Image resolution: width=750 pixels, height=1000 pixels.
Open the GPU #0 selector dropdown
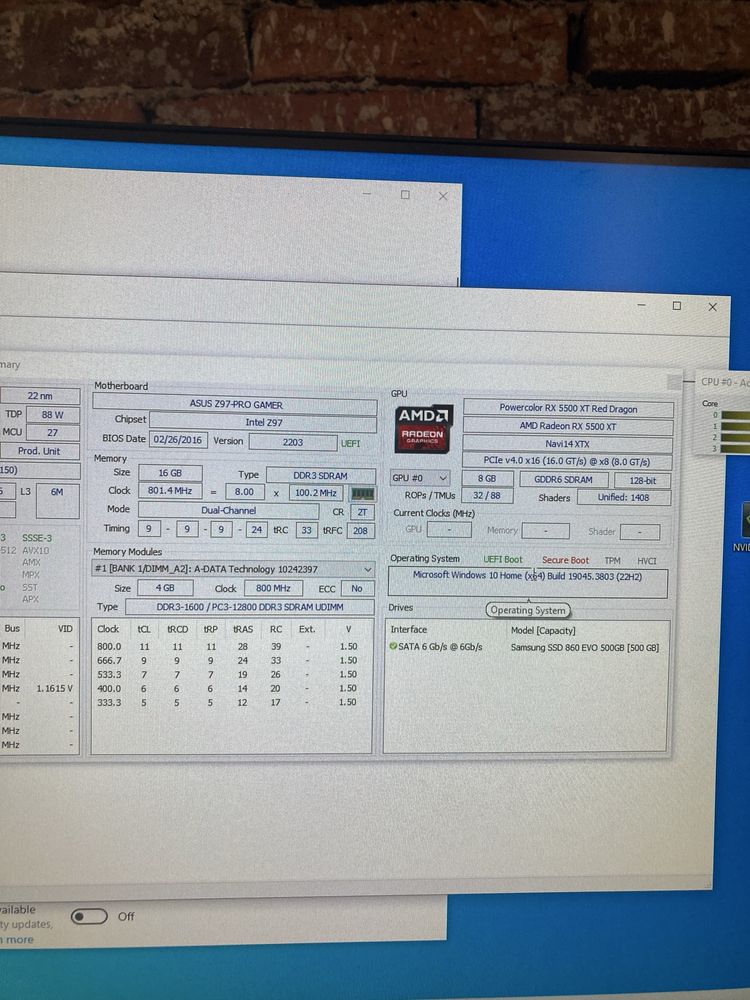tap(420, 478)
